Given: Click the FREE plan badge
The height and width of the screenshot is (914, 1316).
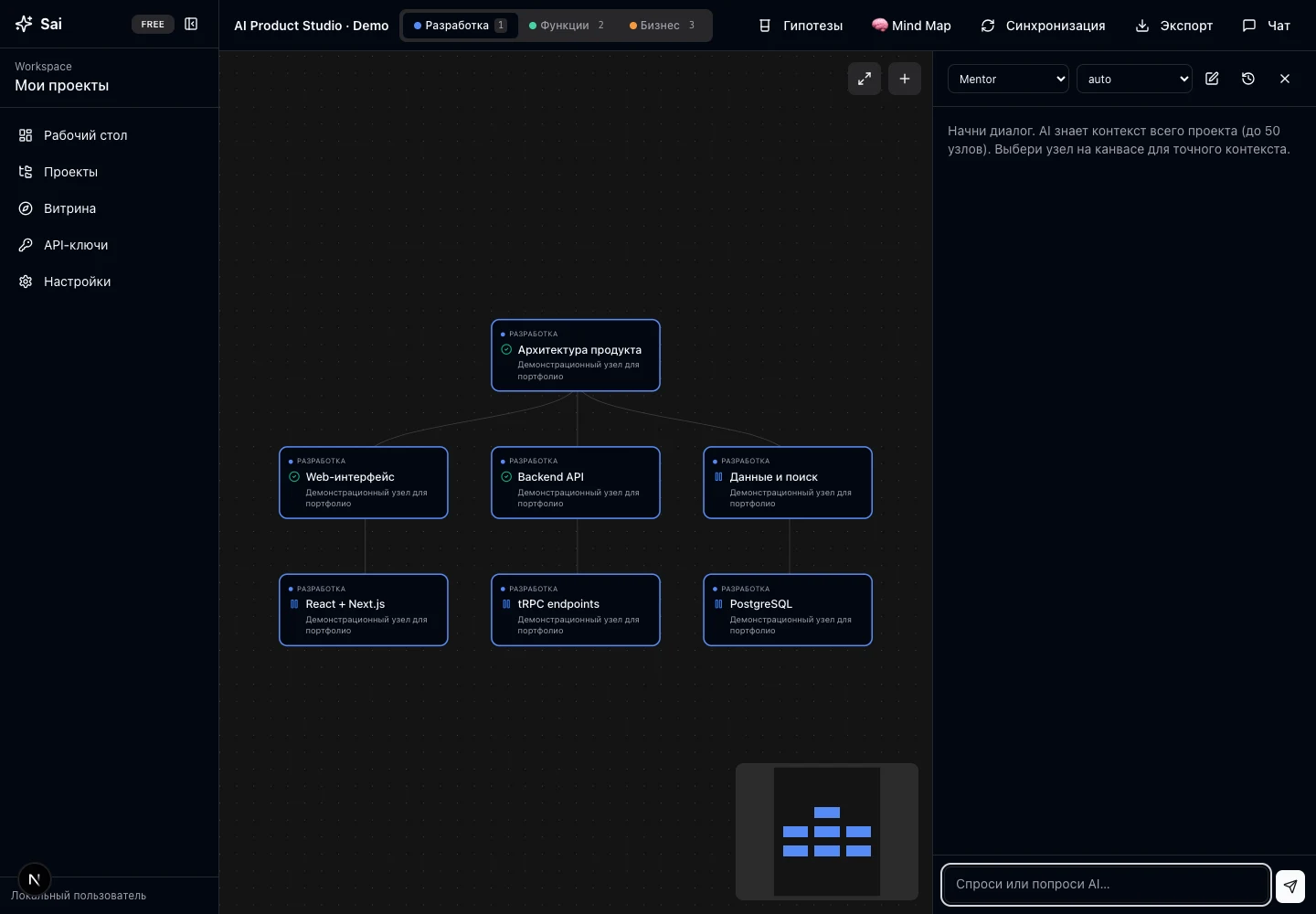Looking at the screenshot, I should click(x=153, y=25).
